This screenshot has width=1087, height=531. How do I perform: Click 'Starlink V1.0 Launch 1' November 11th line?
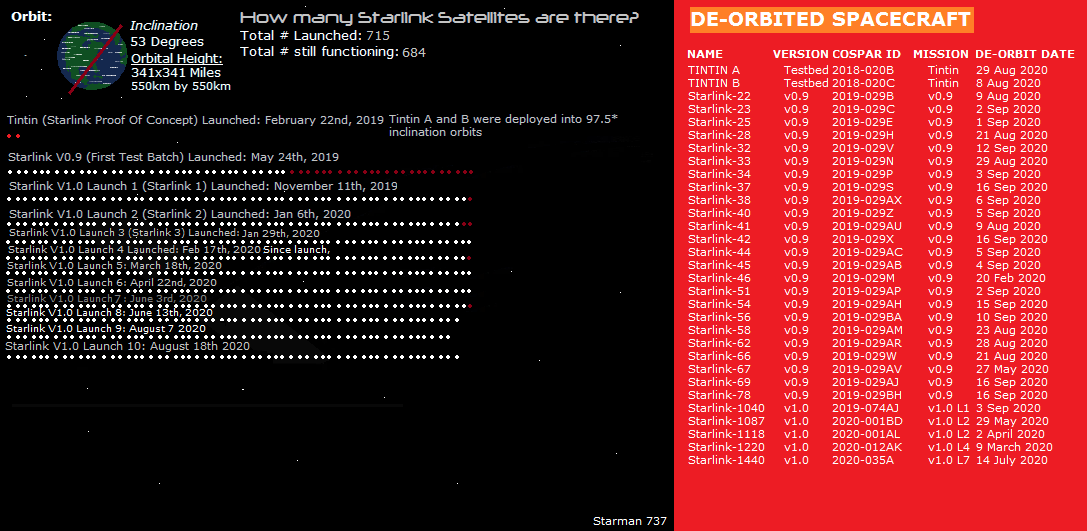coord(203,186)
